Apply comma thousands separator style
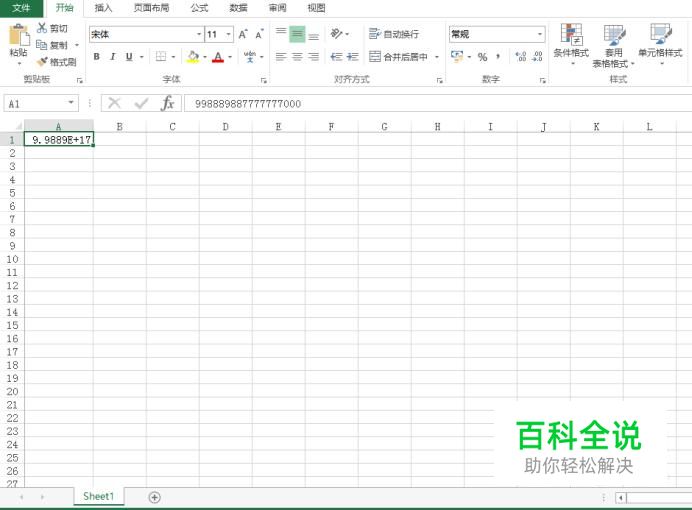Image resolution: width=692 pixels, height=510 pixels. click(498, 56)
